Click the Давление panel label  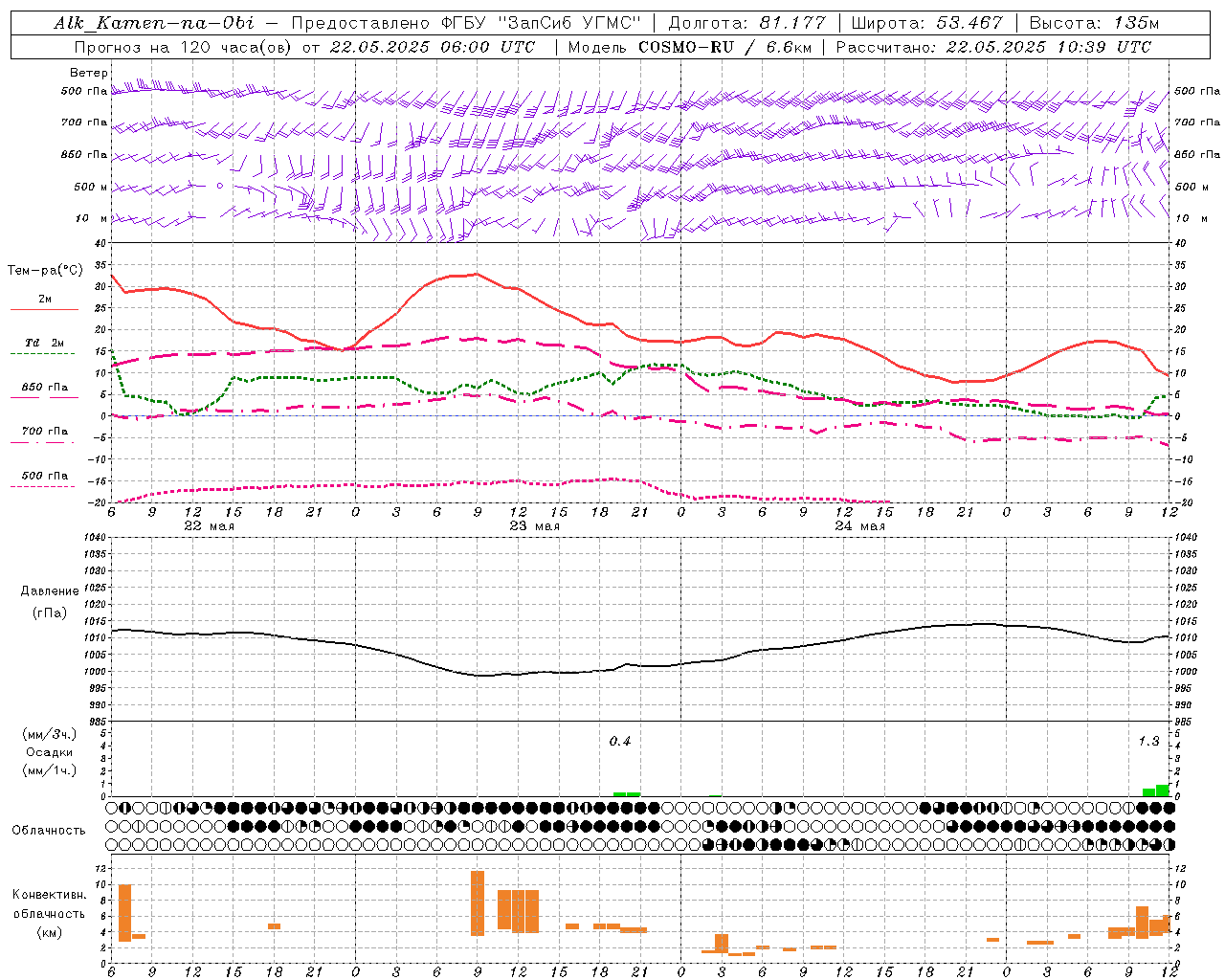coord(50,591)
